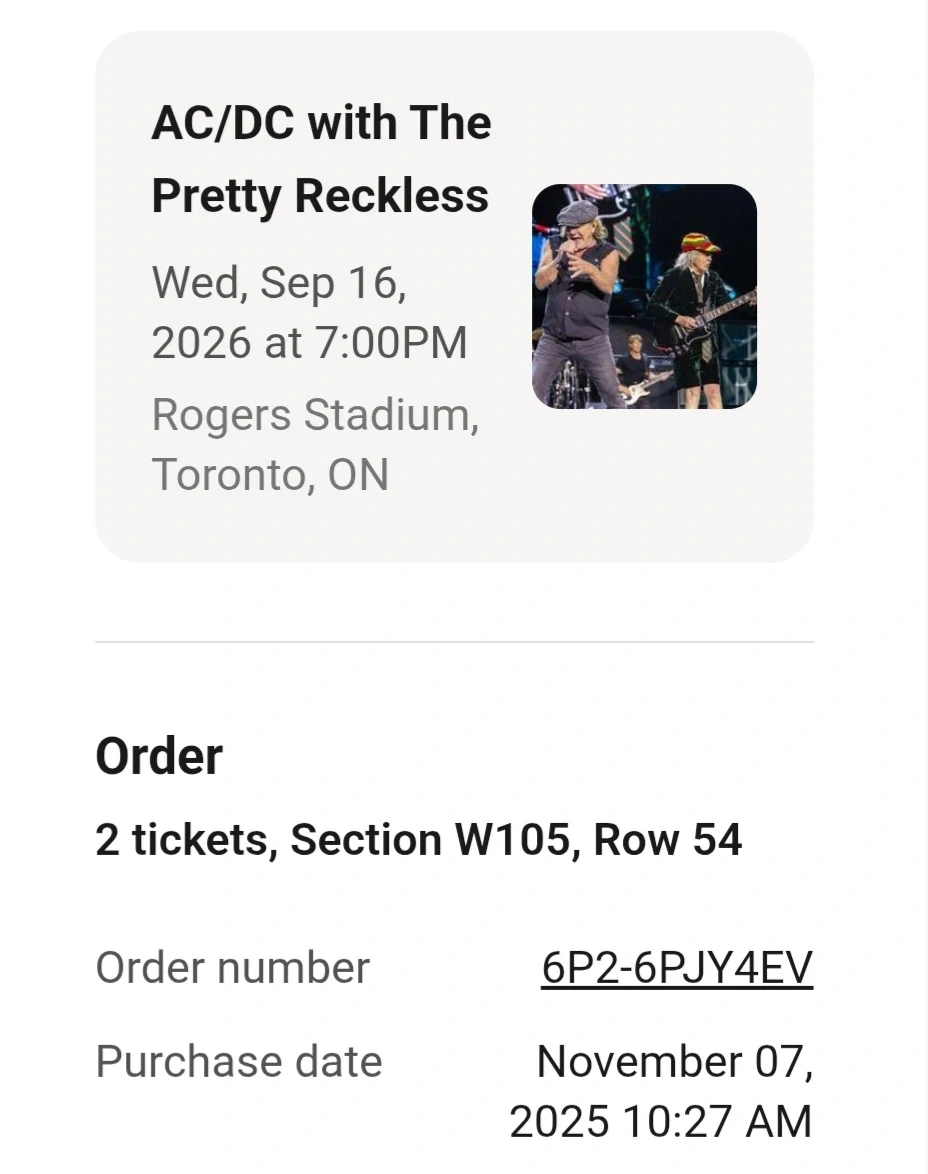Tap the Toronto, ON location text
The width and height of the screenshot is (928, 1174).
[x=270, y=474]
